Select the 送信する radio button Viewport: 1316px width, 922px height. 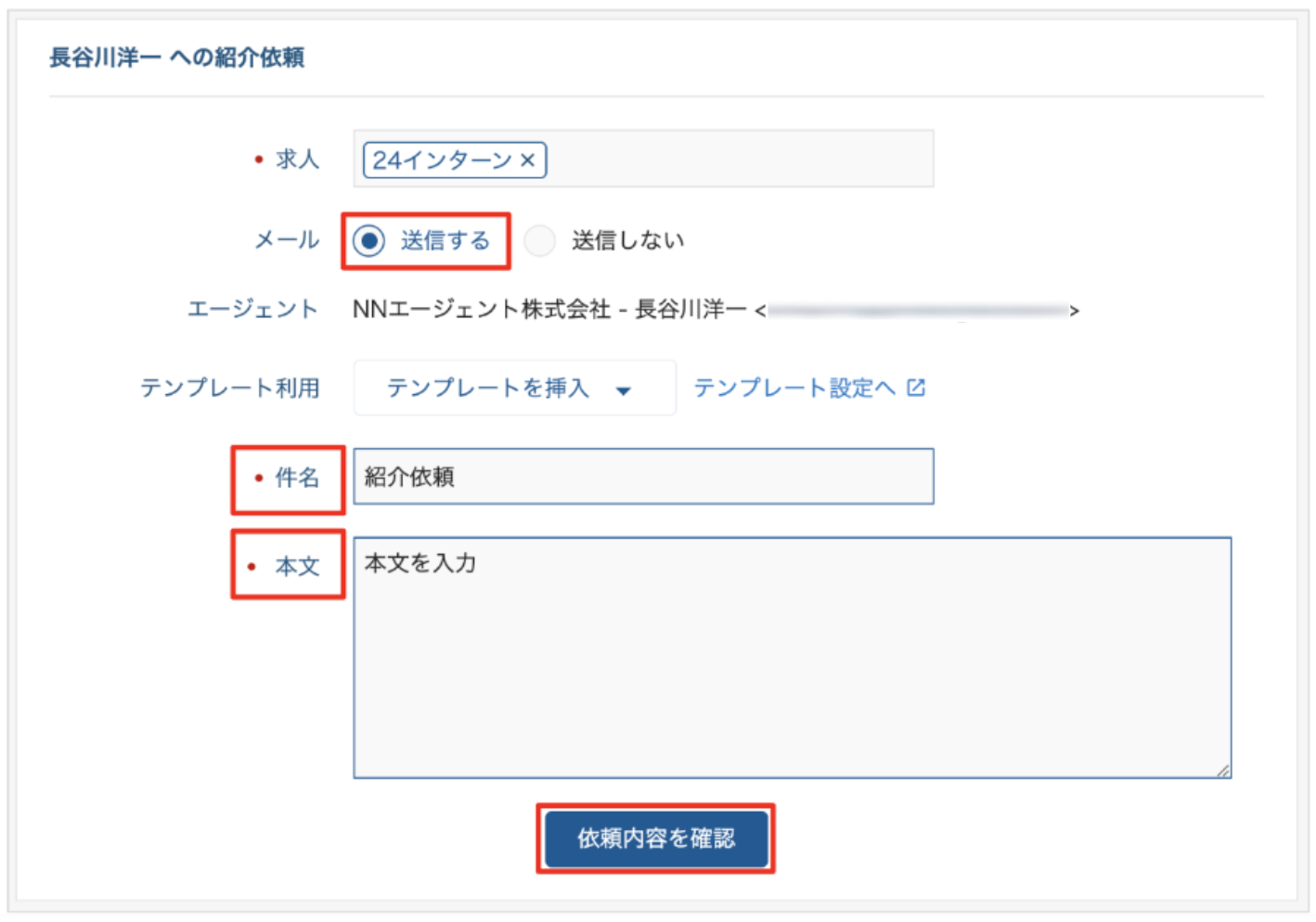[x=369, y=241]
